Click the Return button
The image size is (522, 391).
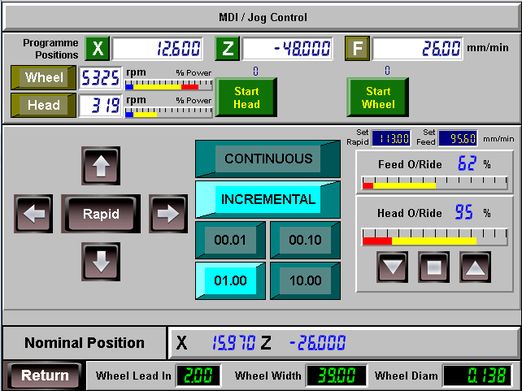45,375
